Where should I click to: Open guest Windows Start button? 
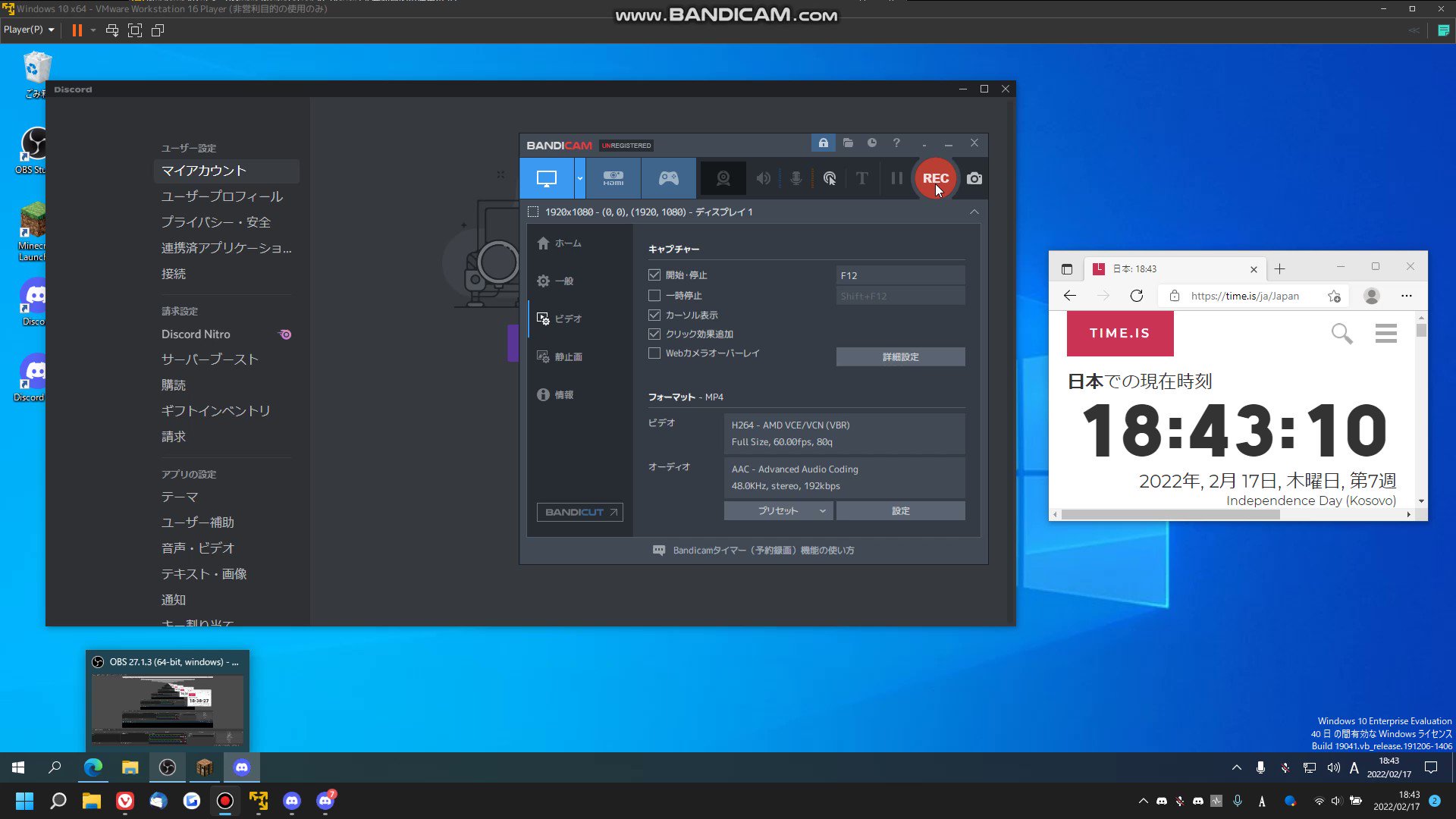(x=18, y=767)
